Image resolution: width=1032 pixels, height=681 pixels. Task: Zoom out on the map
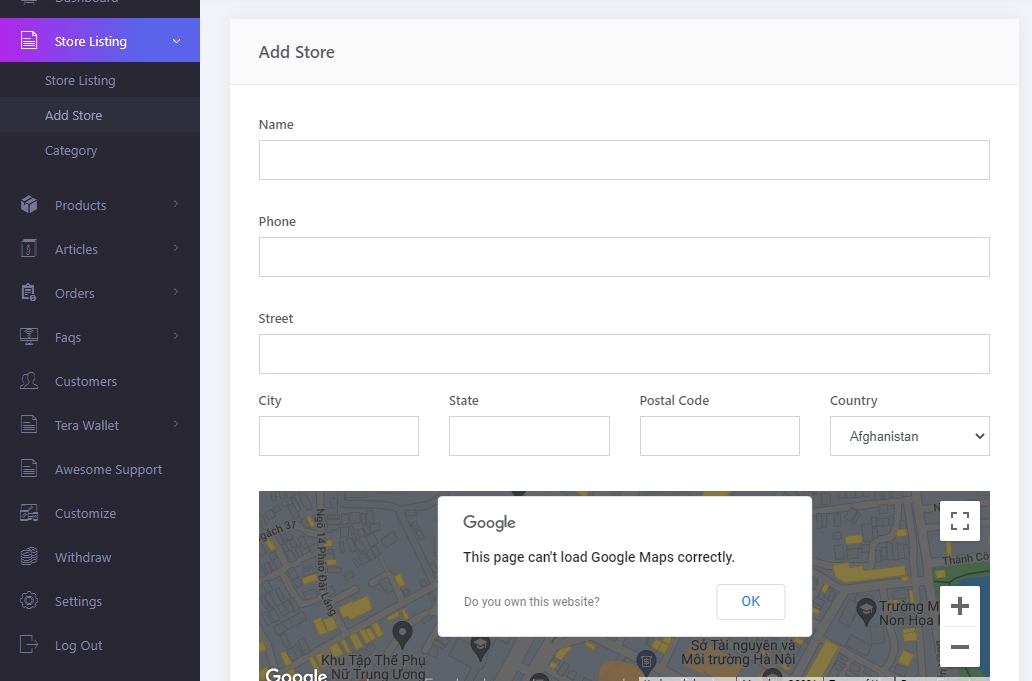pos(959,647)
